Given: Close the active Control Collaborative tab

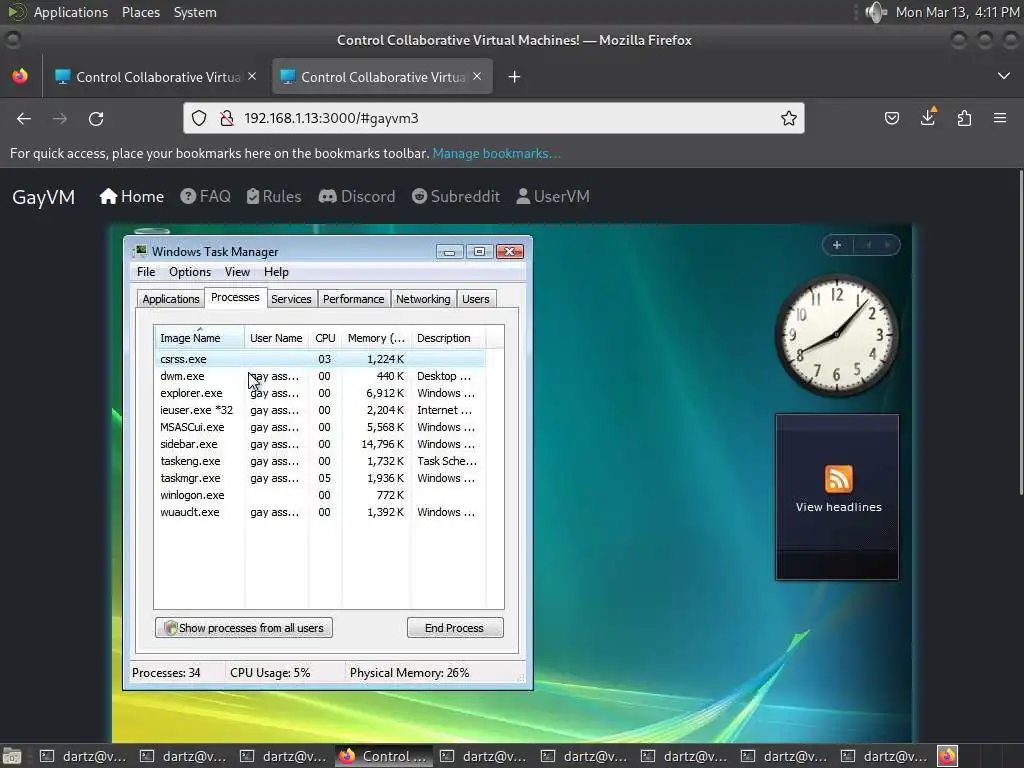Looking at the screenshot, I should [477, 76].
